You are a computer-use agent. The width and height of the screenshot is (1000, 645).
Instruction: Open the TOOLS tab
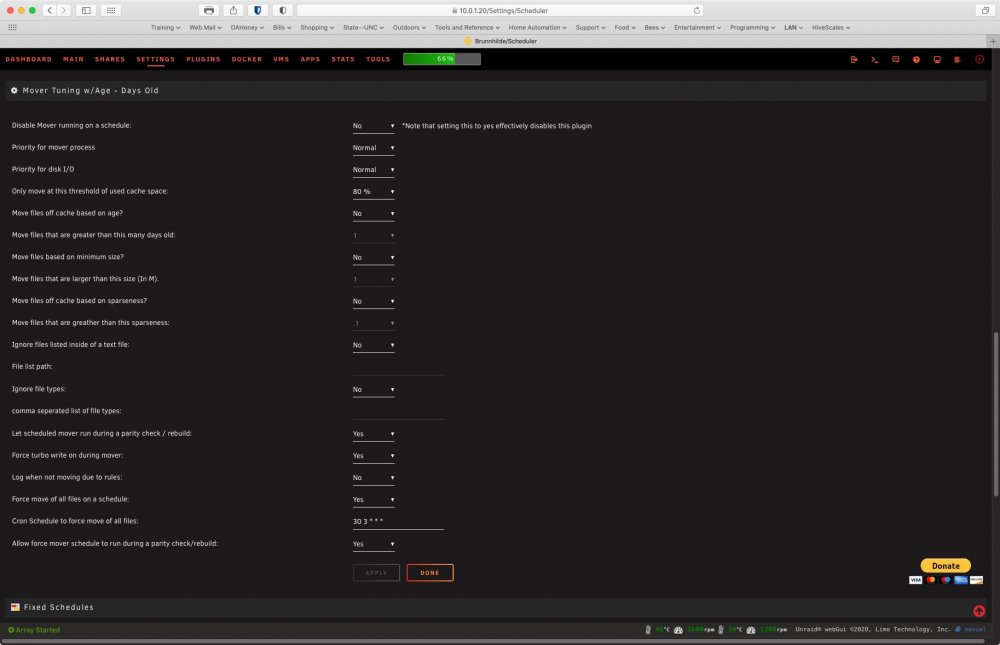point(378,59)
